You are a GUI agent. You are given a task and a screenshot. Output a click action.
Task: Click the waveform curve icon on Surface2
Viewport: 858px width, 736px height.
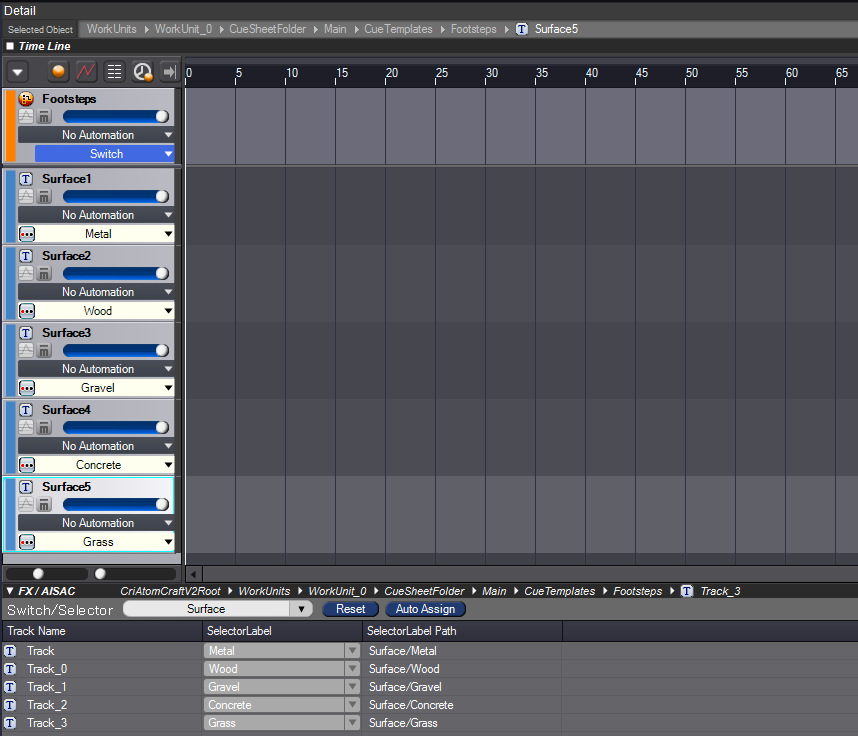pyautogui.click(x=26, y=273)
